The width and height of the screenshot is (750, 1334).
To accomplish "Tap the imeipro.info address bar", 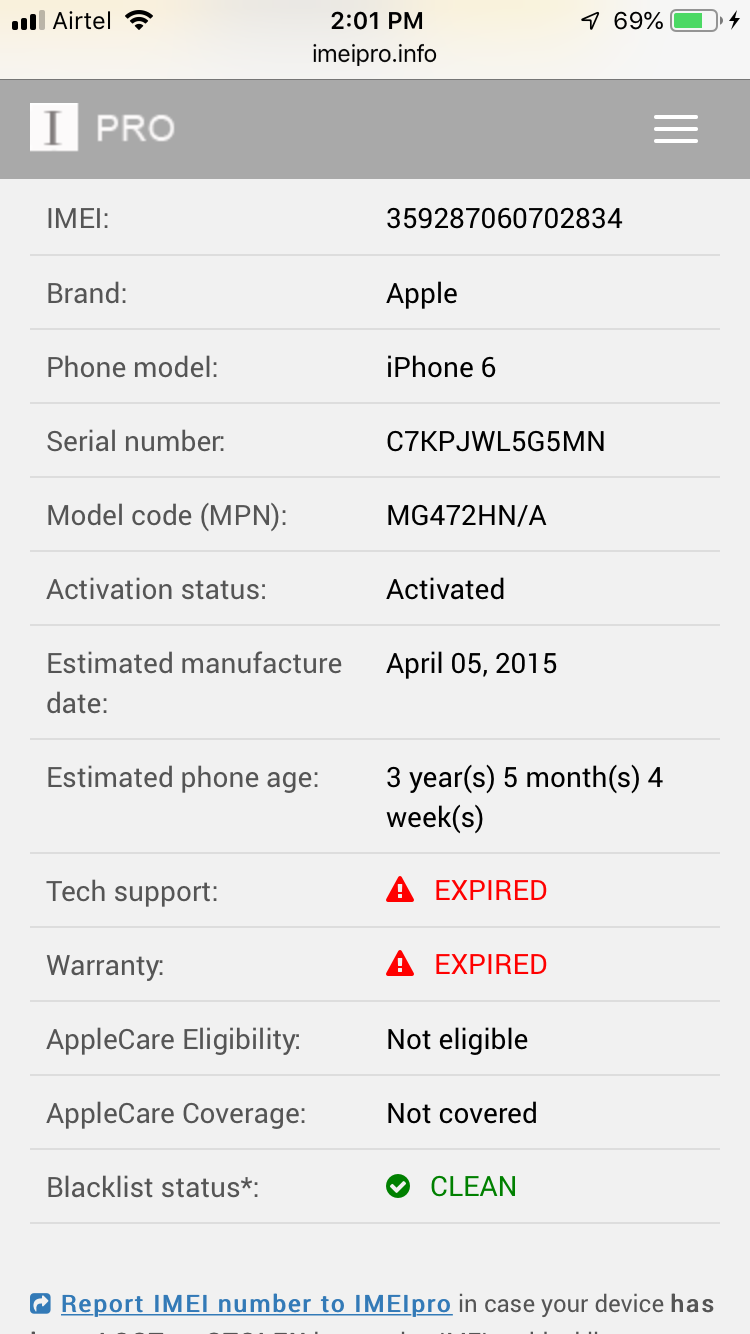I will (374, 54).
